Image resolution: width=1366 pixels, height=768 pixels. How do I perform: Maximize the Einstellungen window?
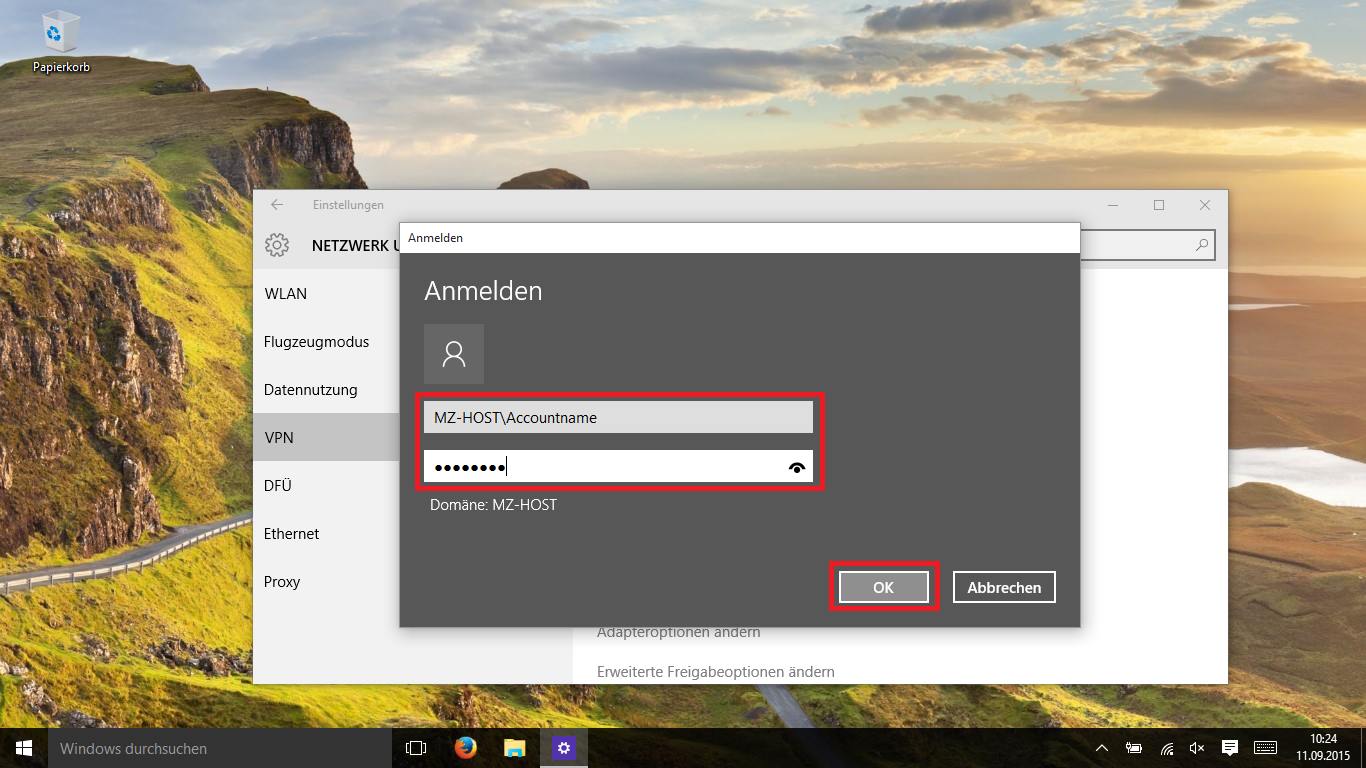(x=1159, y=205)
